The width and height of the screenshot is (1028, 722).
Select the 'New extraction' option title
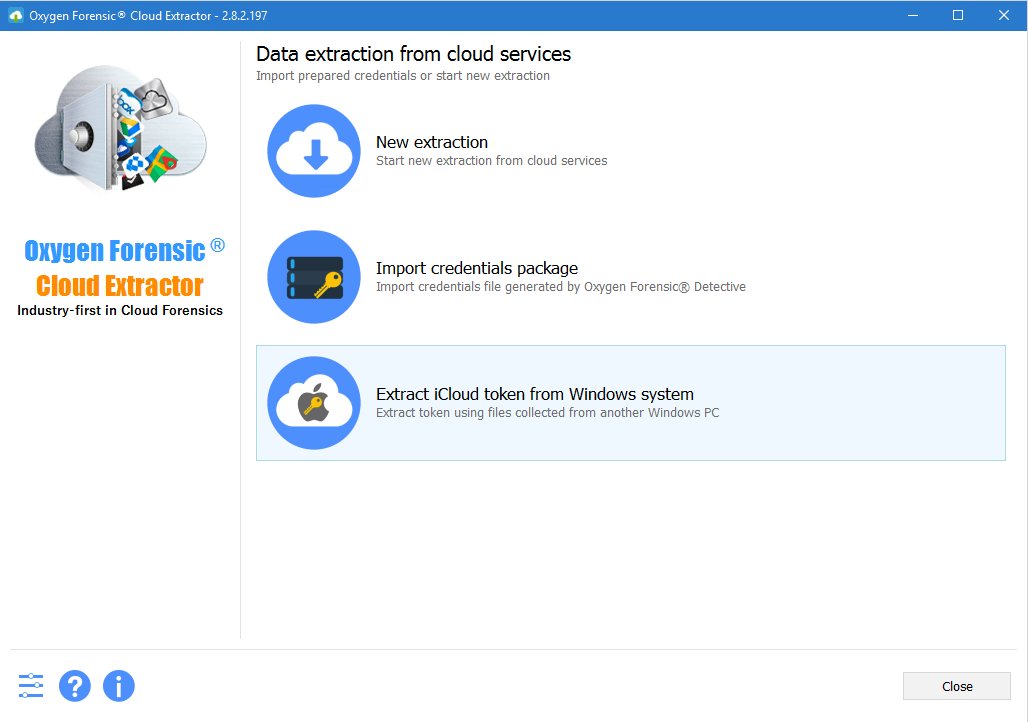pyautogui.click(x=431, y=142)
